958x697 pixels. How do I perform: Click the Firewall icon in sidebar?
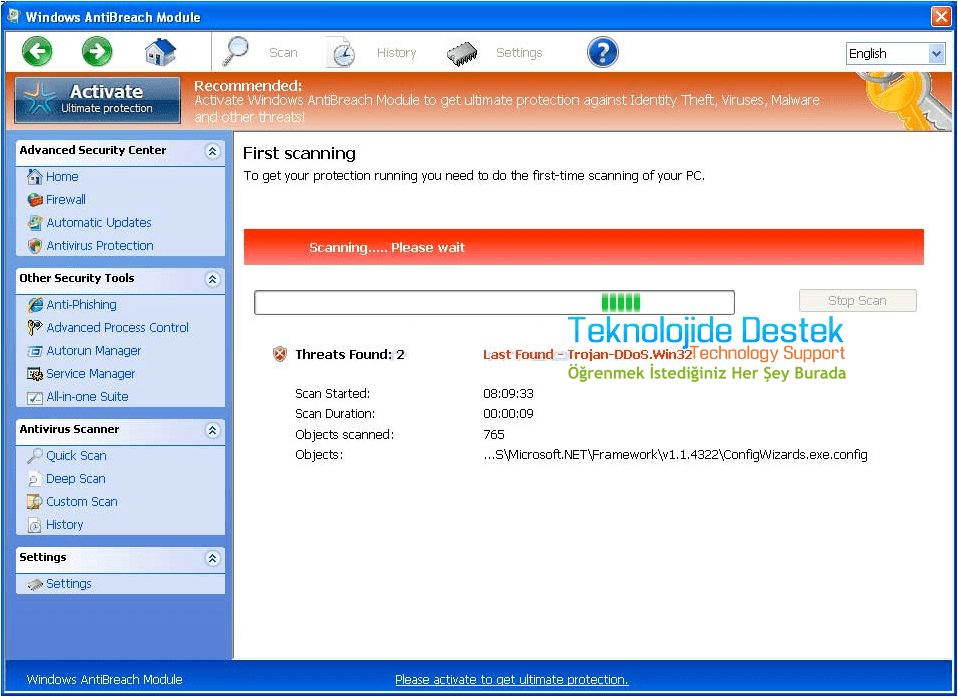pyautogui.click(x=35, y=200)
